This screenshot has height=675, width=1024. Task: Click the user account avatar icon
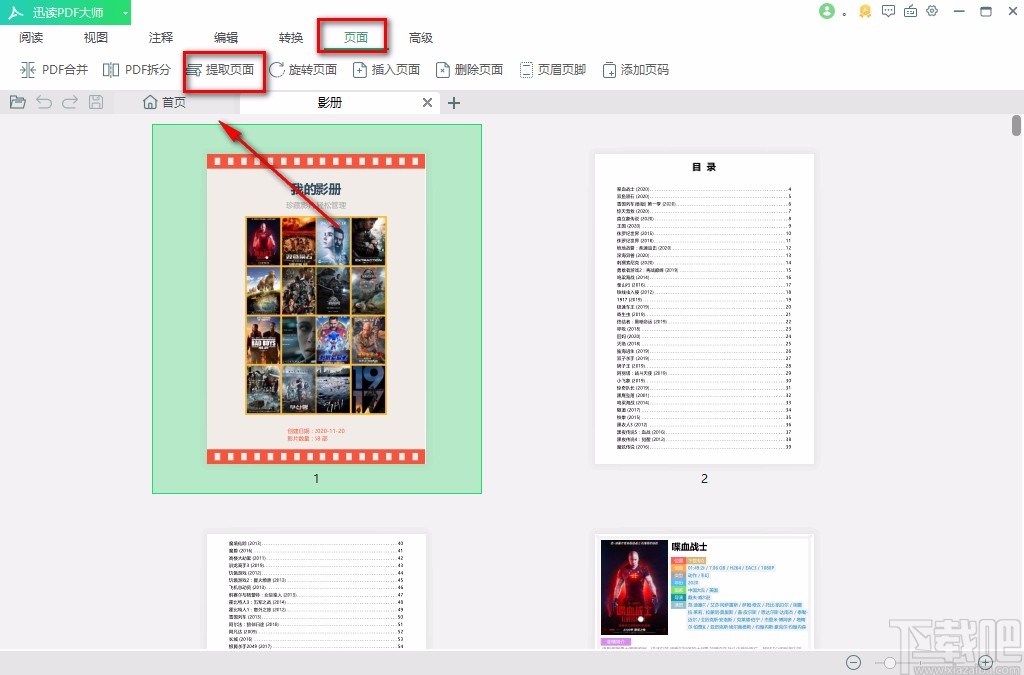827,11
